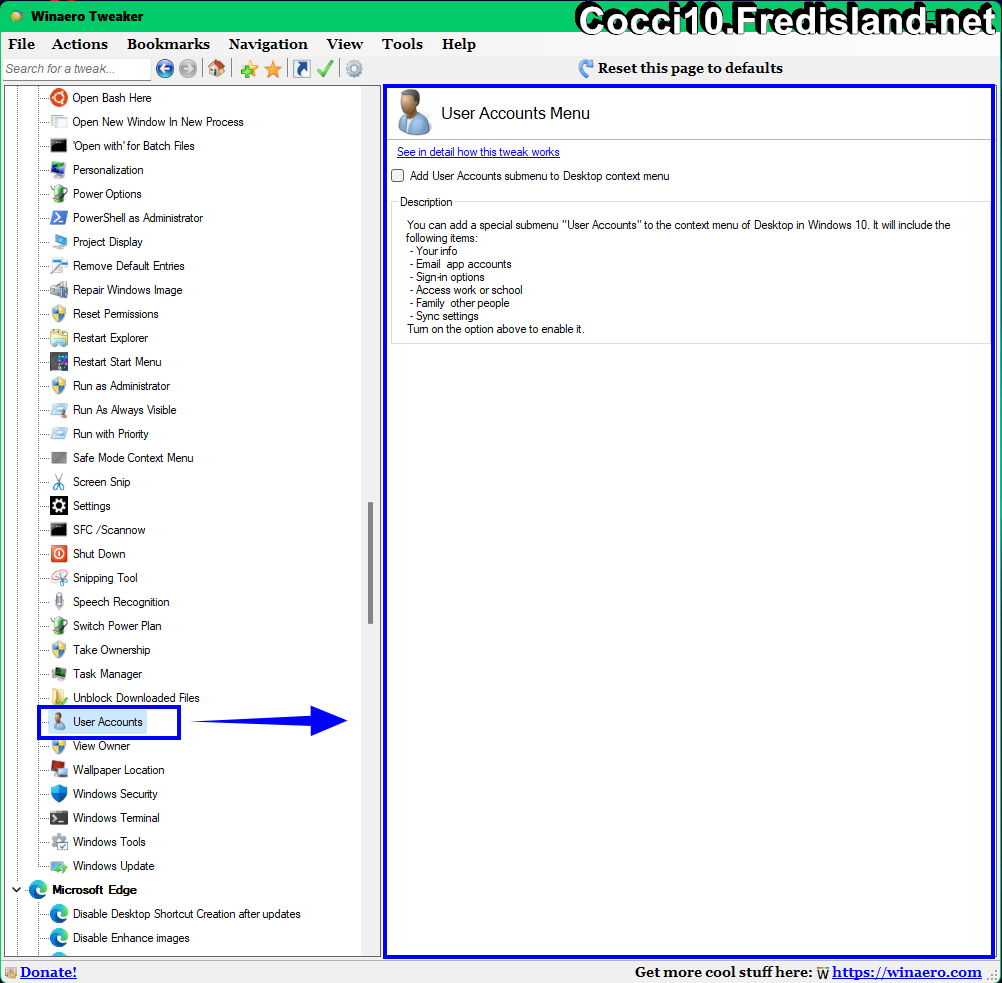
Task: Select Personalization tree item
Action: click(x=108, y=170)
